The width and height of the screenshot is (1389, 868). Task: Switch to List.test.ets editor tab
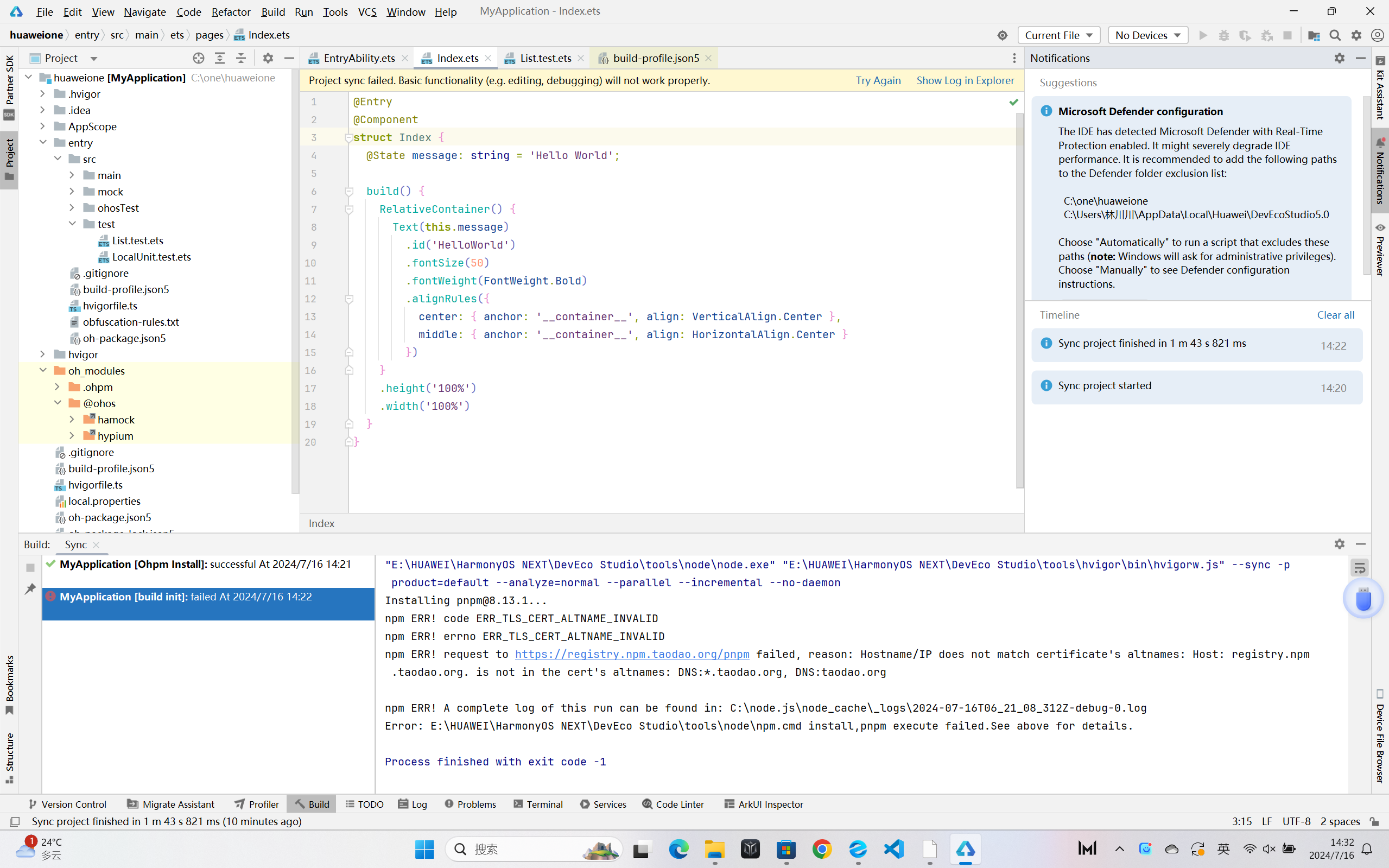tap(545, 58)
